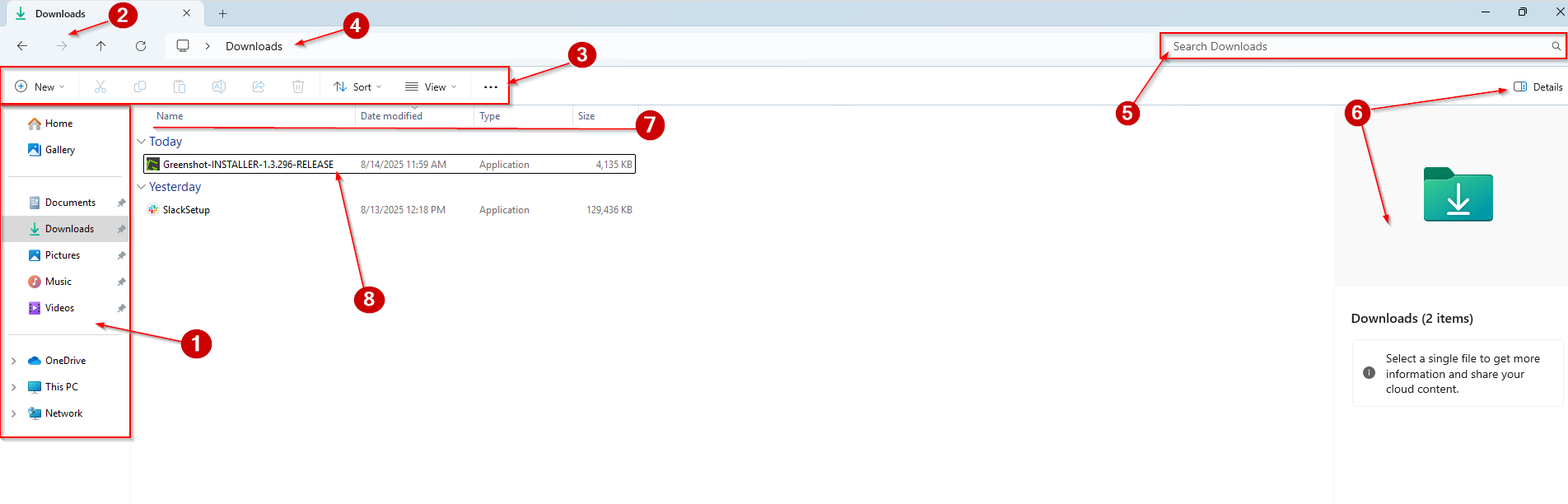Sort by the Date modified column header

pos(391,116)
